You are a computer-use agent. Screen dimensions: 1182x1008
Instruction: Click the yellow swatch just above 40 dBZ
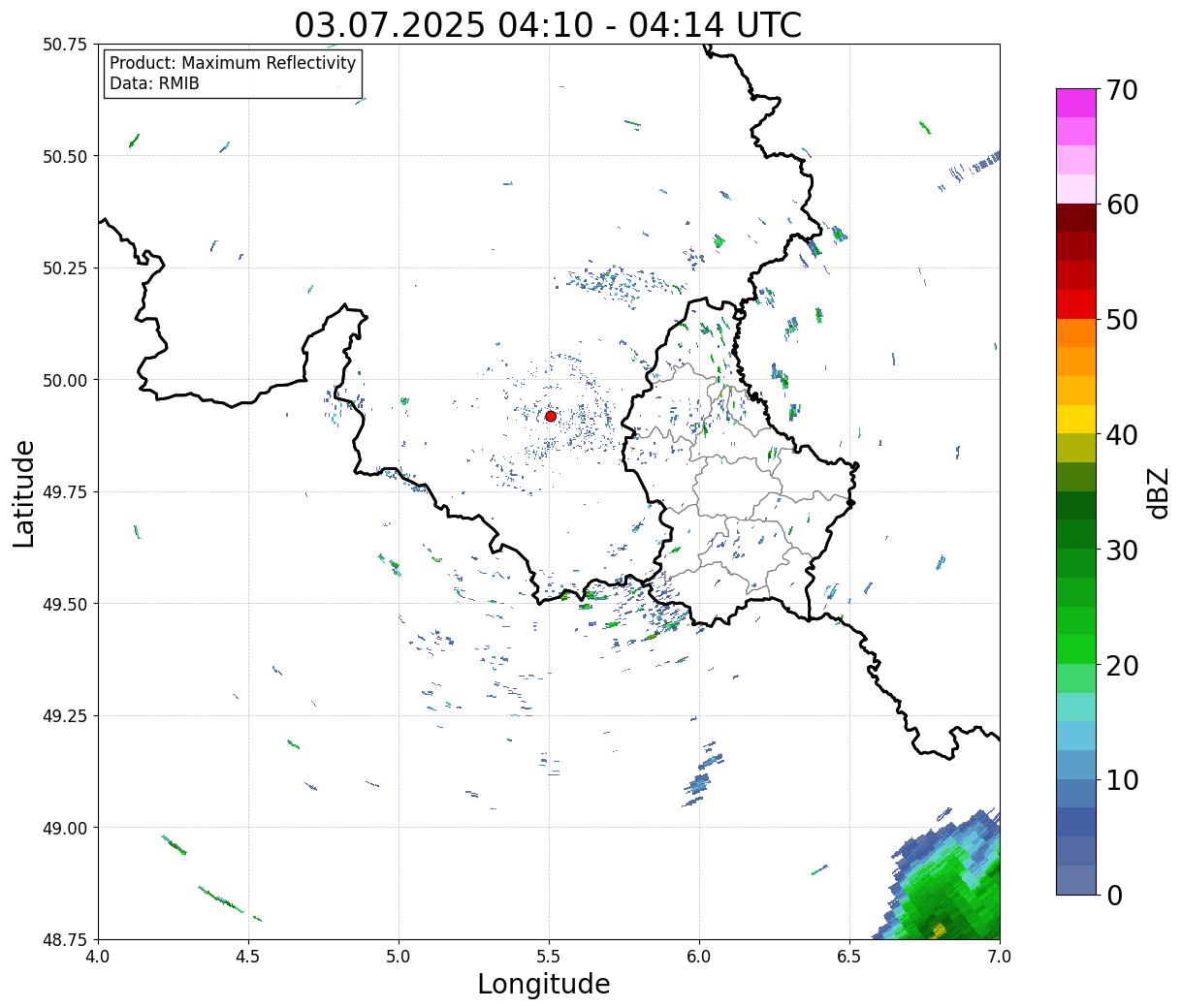1076,420
